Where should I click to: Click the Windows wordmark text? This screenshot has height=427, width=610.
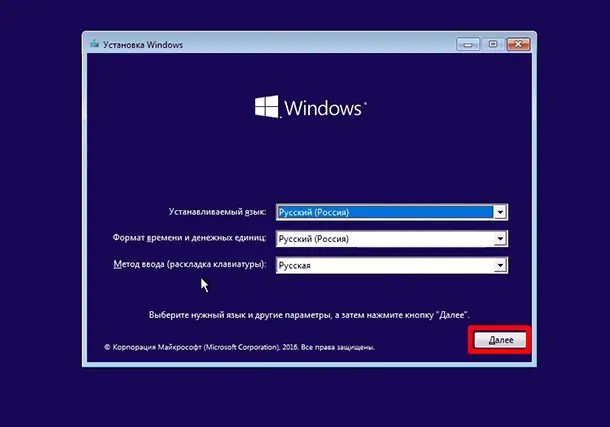click(325, 108)
